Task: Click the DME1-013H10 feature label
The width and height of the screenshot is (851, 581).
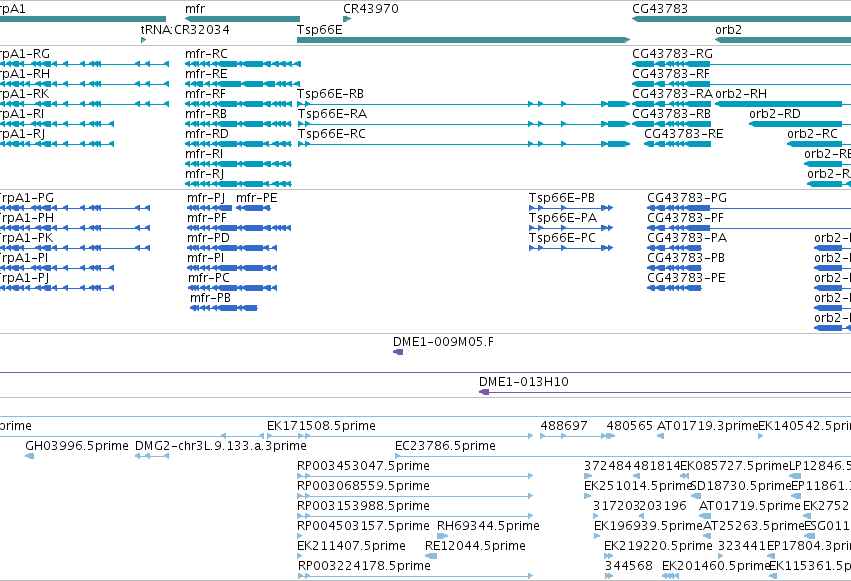Action: click(524, 382)
